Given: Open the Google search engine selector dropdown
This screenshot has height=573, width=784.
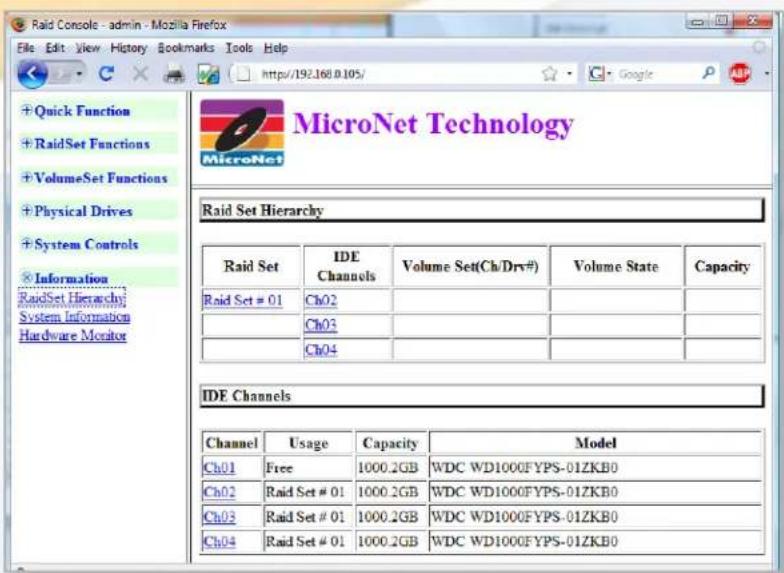Looking at the screenshot, I should tap(599, 74).
